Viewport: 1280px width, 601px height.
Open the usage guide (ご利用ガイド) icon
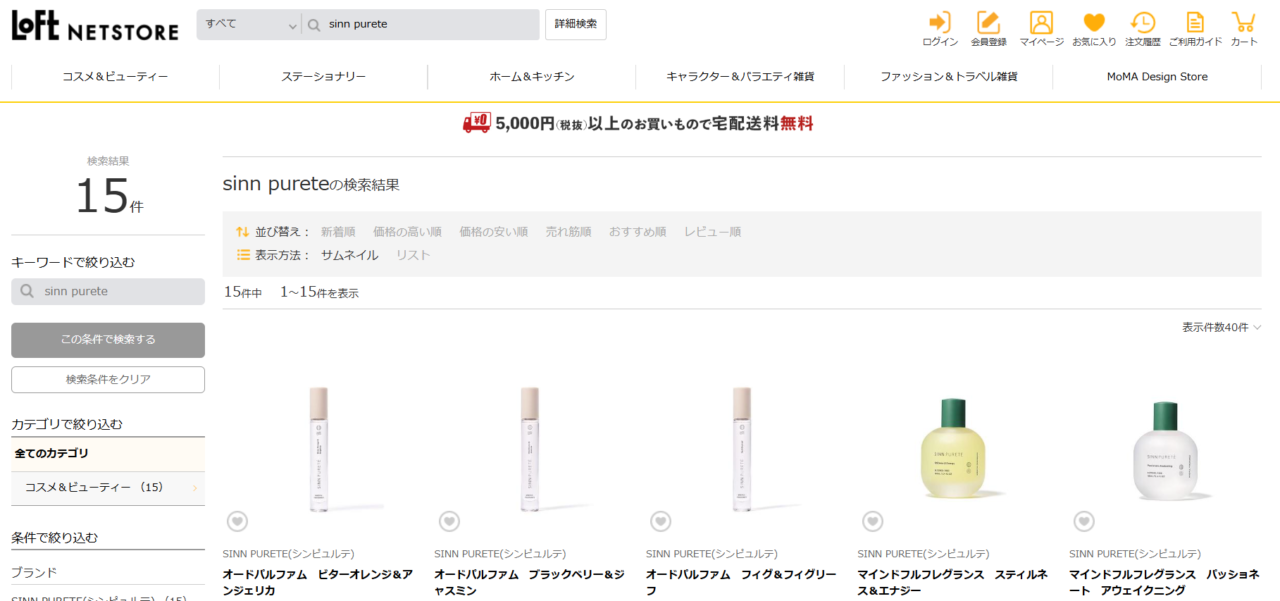pos(1195,28)
